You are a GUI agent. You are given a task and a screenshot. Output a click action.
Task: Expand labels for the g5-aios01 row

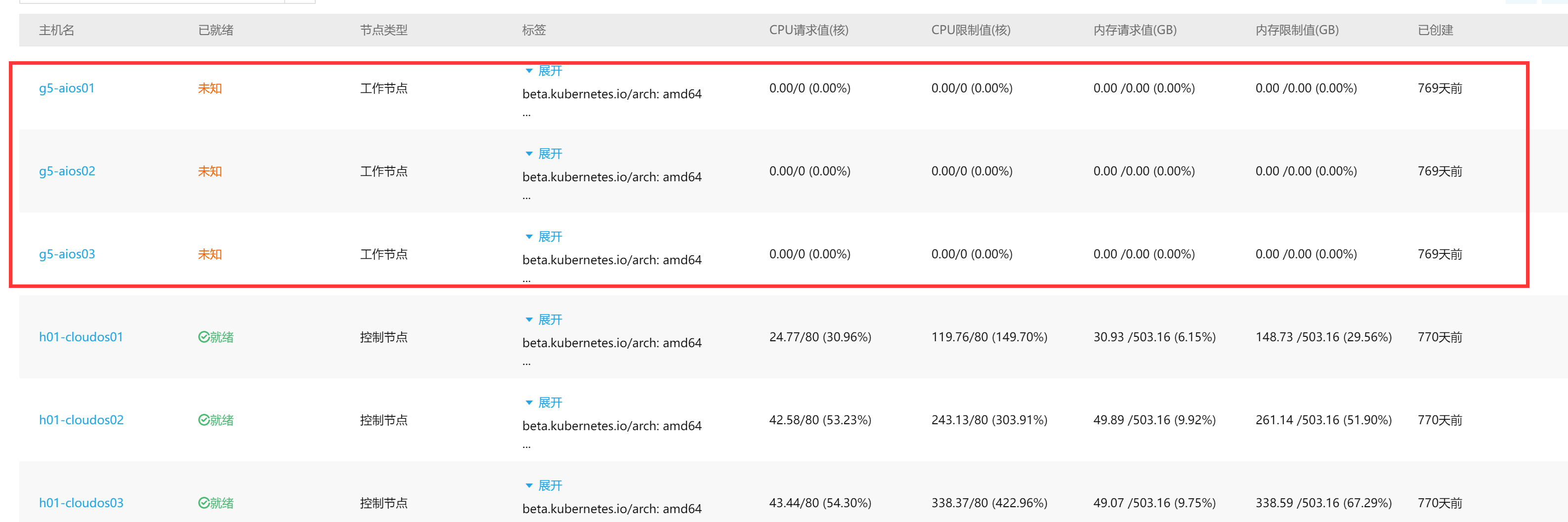coord(544,71)
